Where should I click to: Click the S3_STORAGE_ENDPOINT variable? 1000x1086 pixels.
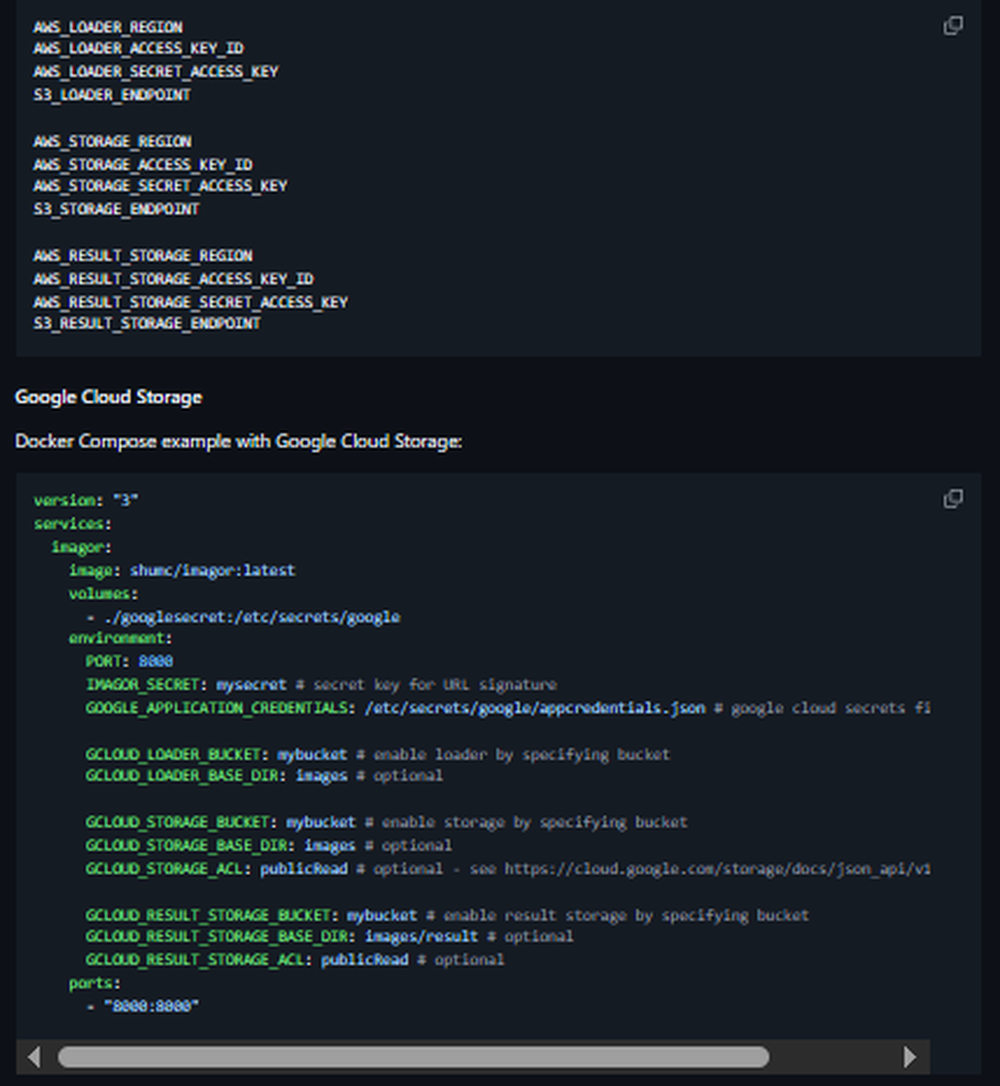coord(115,208)
